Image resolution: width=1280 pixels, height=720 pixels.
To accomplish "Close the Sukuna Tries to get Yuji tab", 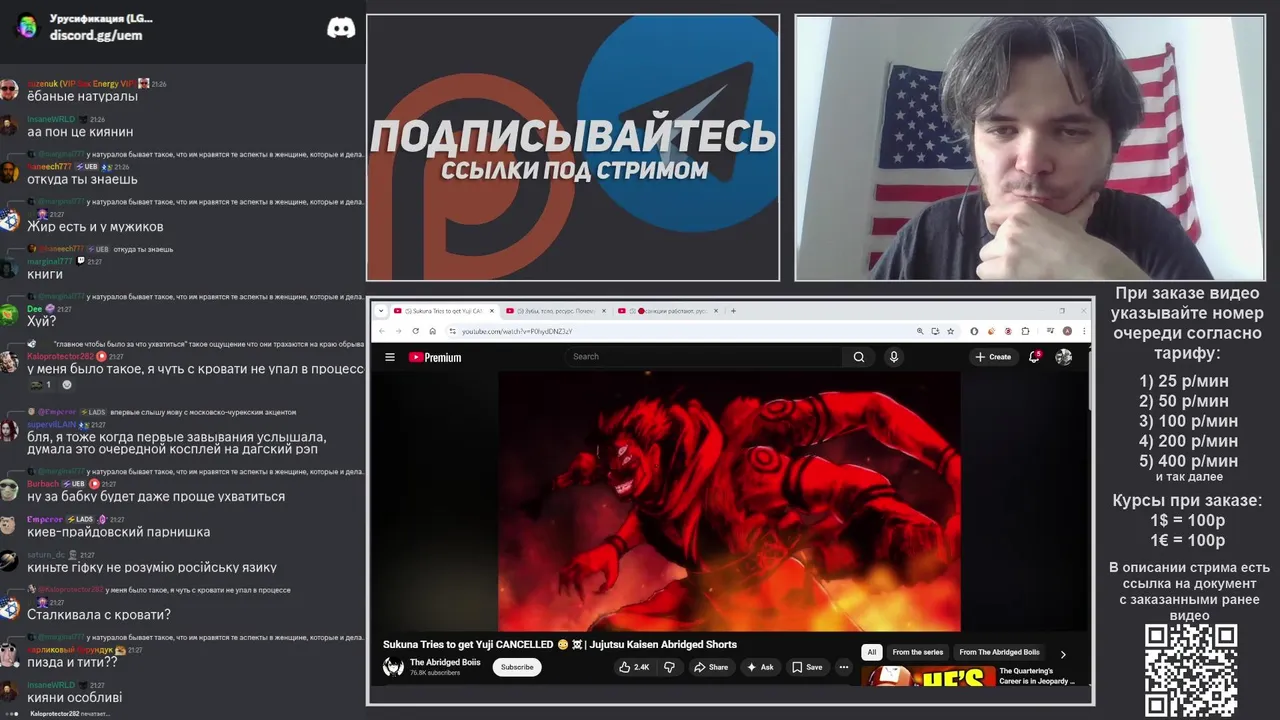I will (491, 311).
